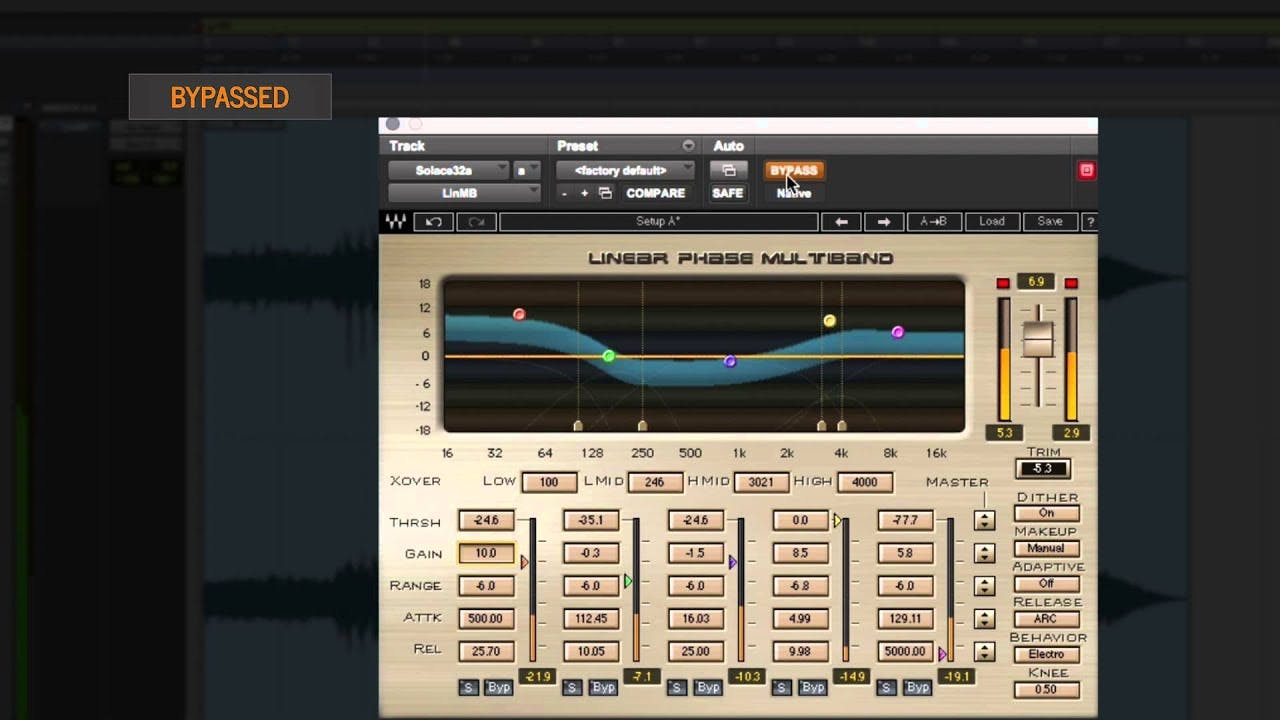Click the COMPARE button
1280x720 pixels.
point(656,193)
